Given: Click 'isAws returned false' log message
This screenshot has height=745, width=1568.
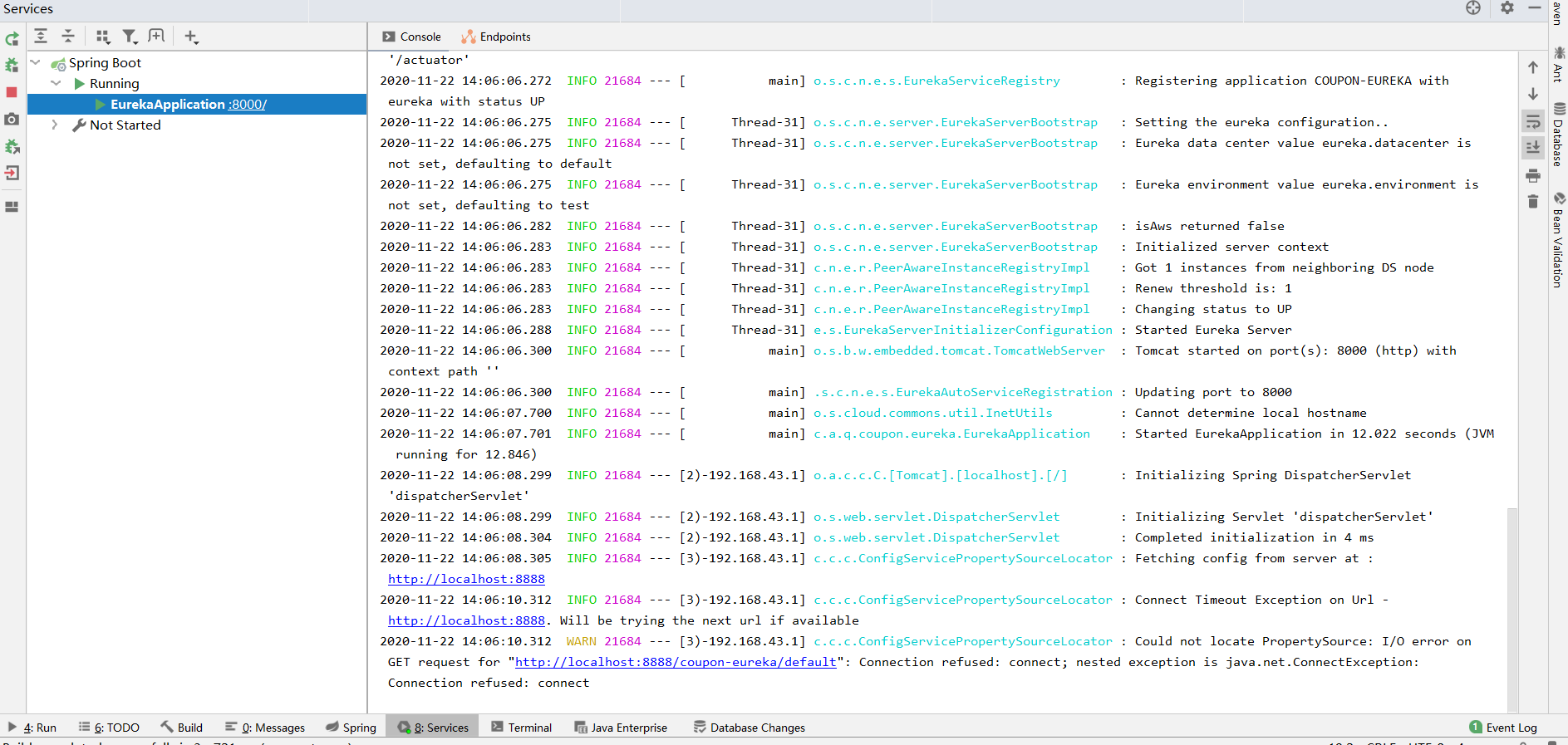Looking at the screenshot, I should [x=1210, y=226].
